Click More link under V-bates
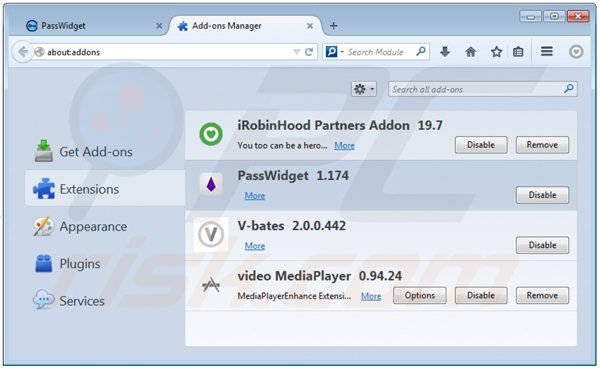600x370 pixels. click(255, 246)
